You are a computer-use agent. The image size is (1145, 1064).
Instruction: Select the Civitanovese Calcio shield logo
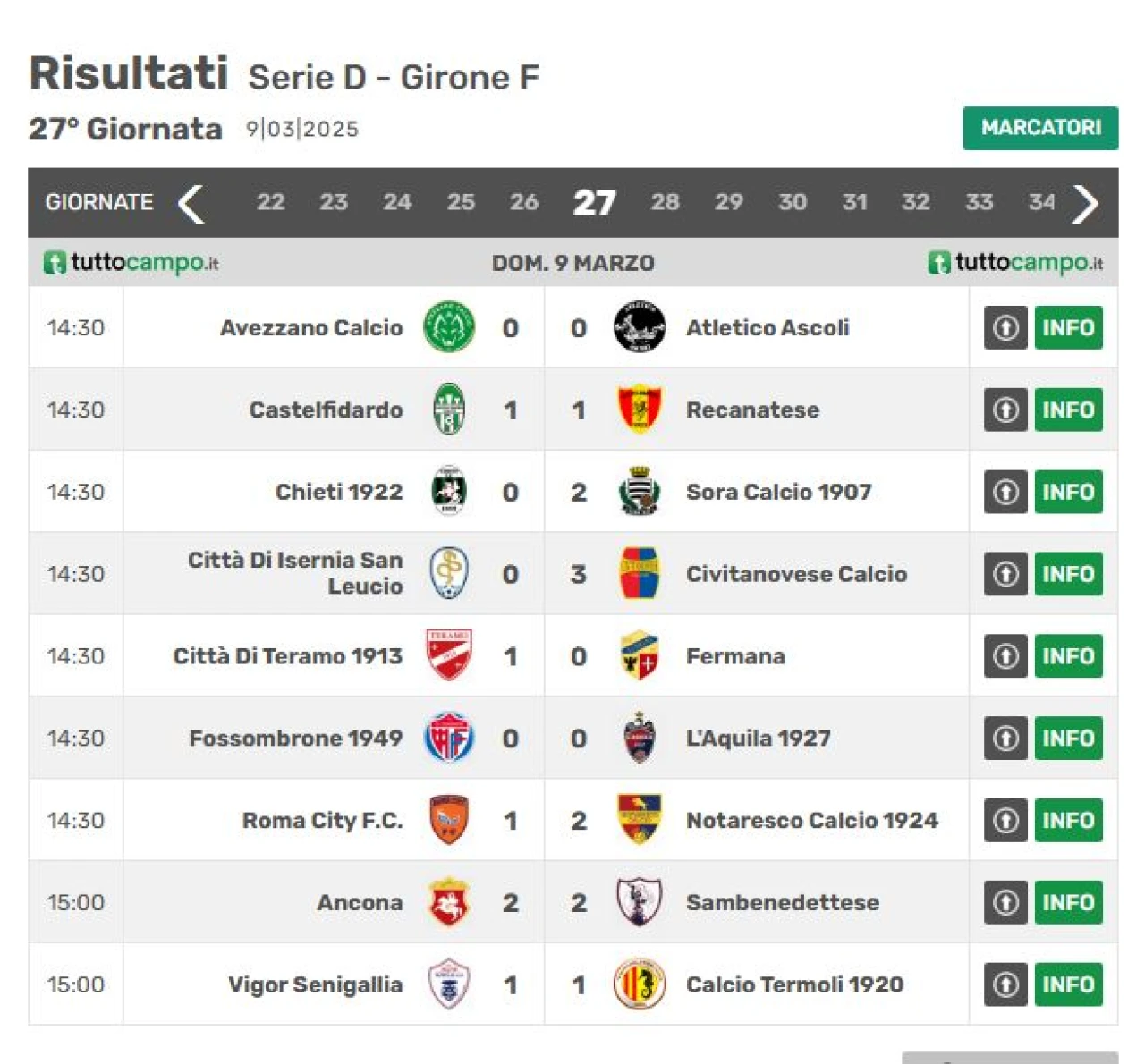(639, 574)
